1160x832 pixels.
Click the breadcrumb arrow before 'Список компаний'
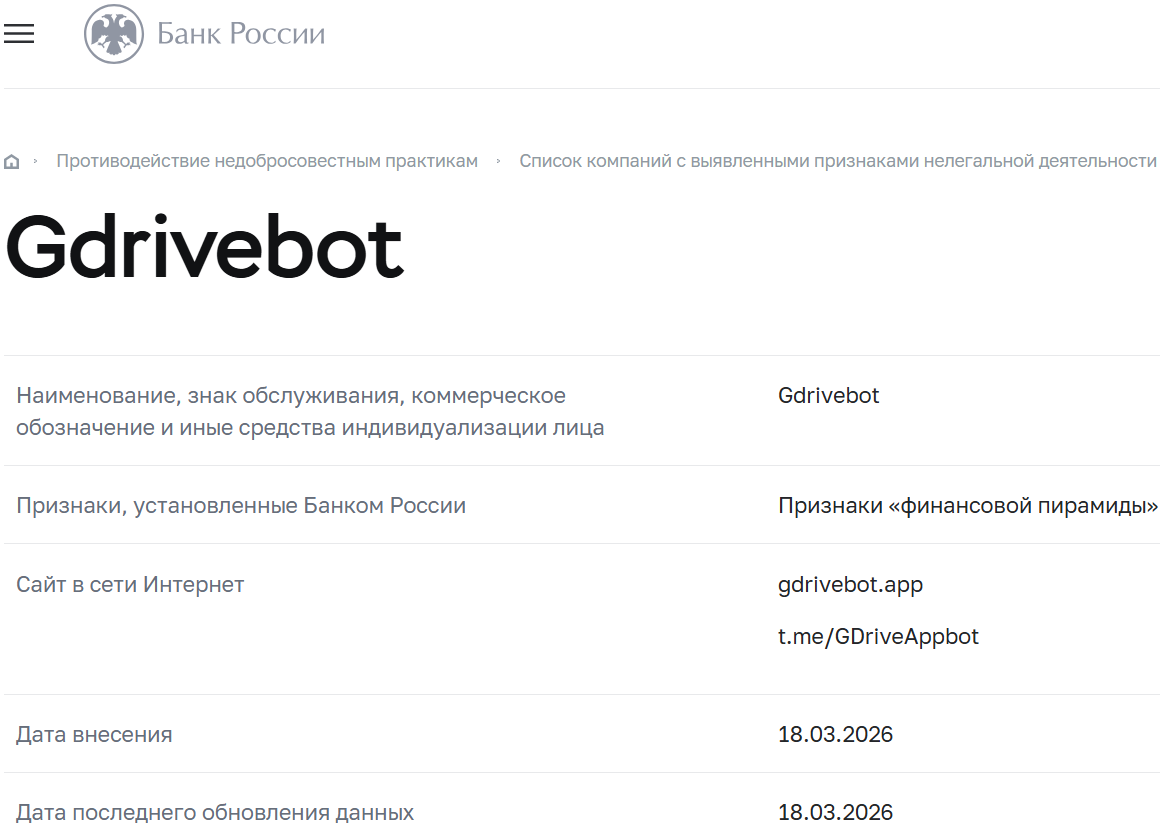pyautogui.click(x=498, y=161)
